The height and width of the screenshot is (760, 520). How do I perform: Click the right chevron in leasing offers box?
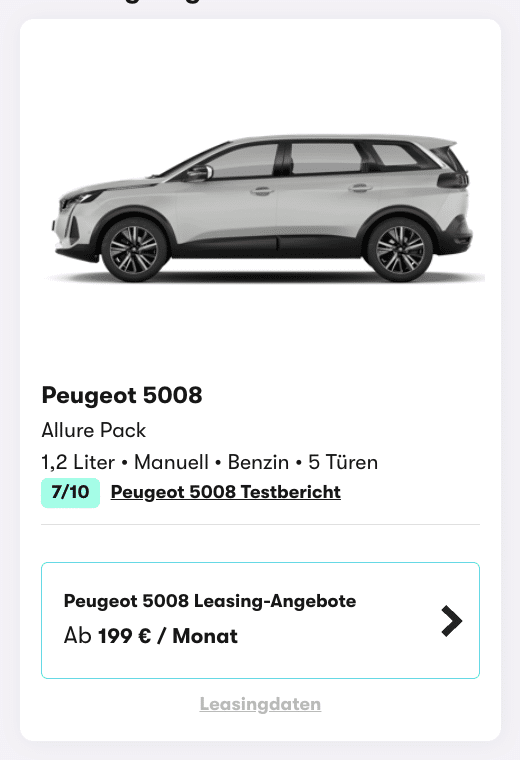pos(452,621)
